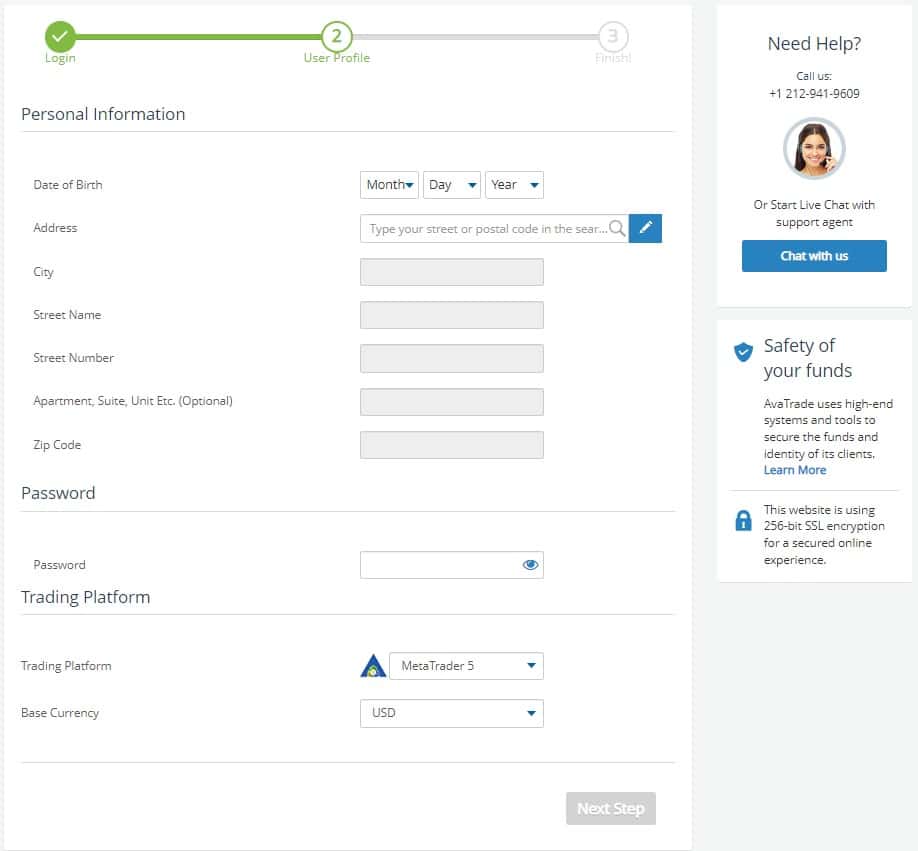Select step 3 Finish in progress bar
The height and width of the screenshot is (851, 918).
[x=613, y=36]
